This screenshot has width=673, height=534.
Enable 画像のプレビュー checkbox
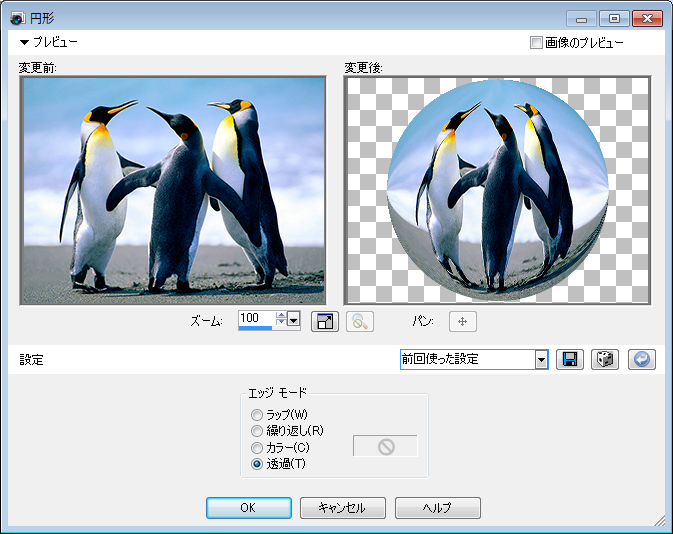pos(536,42)
